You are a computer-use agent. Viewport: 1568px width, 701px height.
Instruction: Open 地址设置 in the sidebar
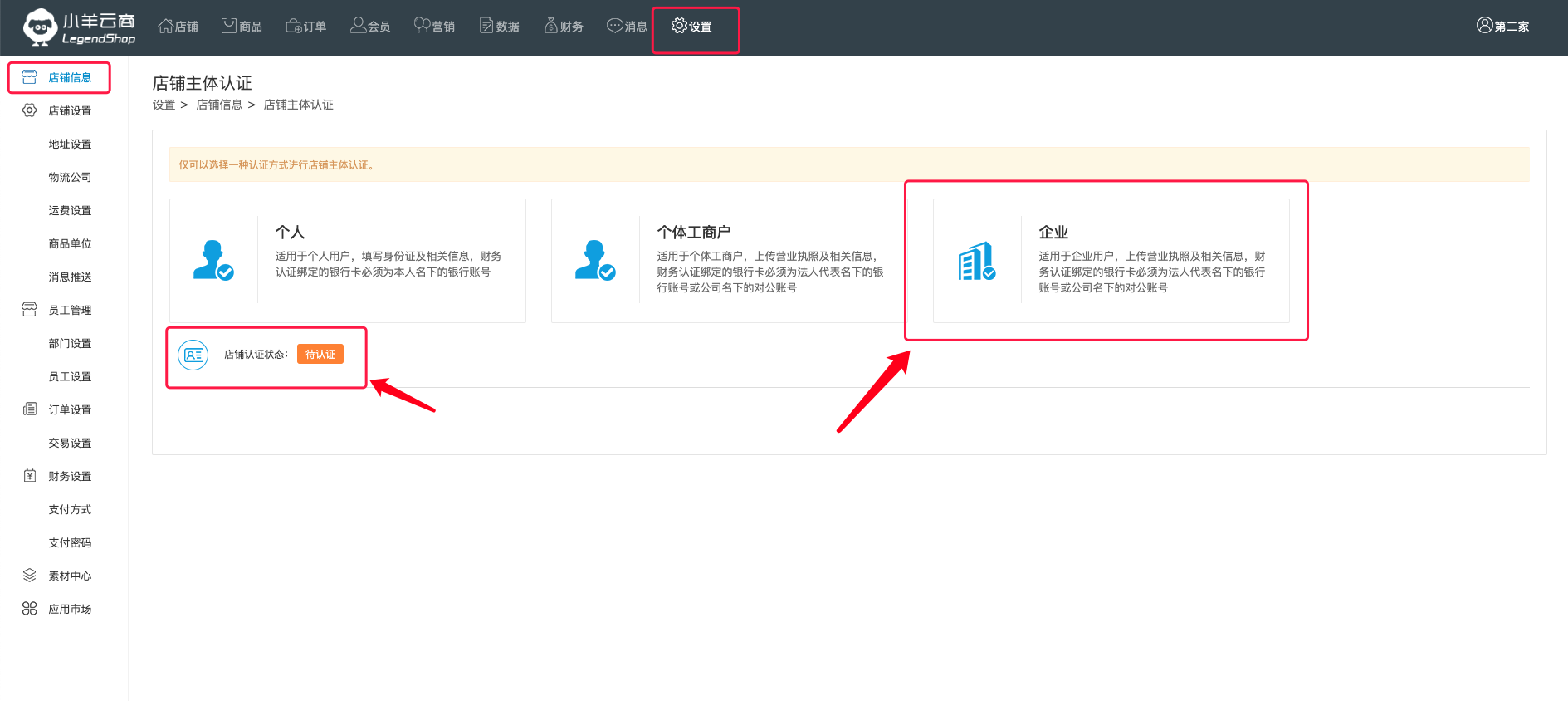(x=70, y=144)
